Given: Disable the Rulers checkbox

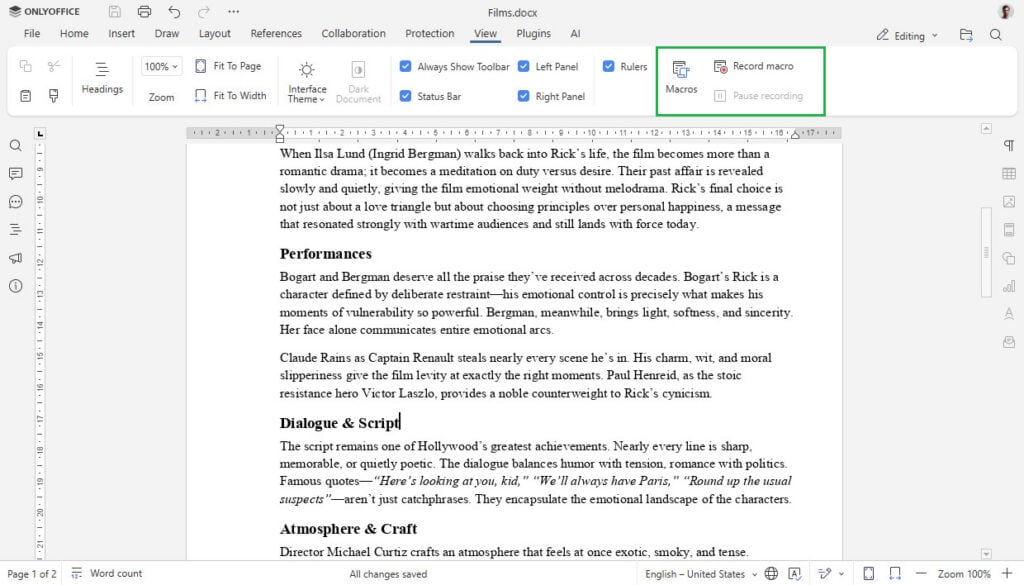Looking at the screenshot, I should (611, 66).
